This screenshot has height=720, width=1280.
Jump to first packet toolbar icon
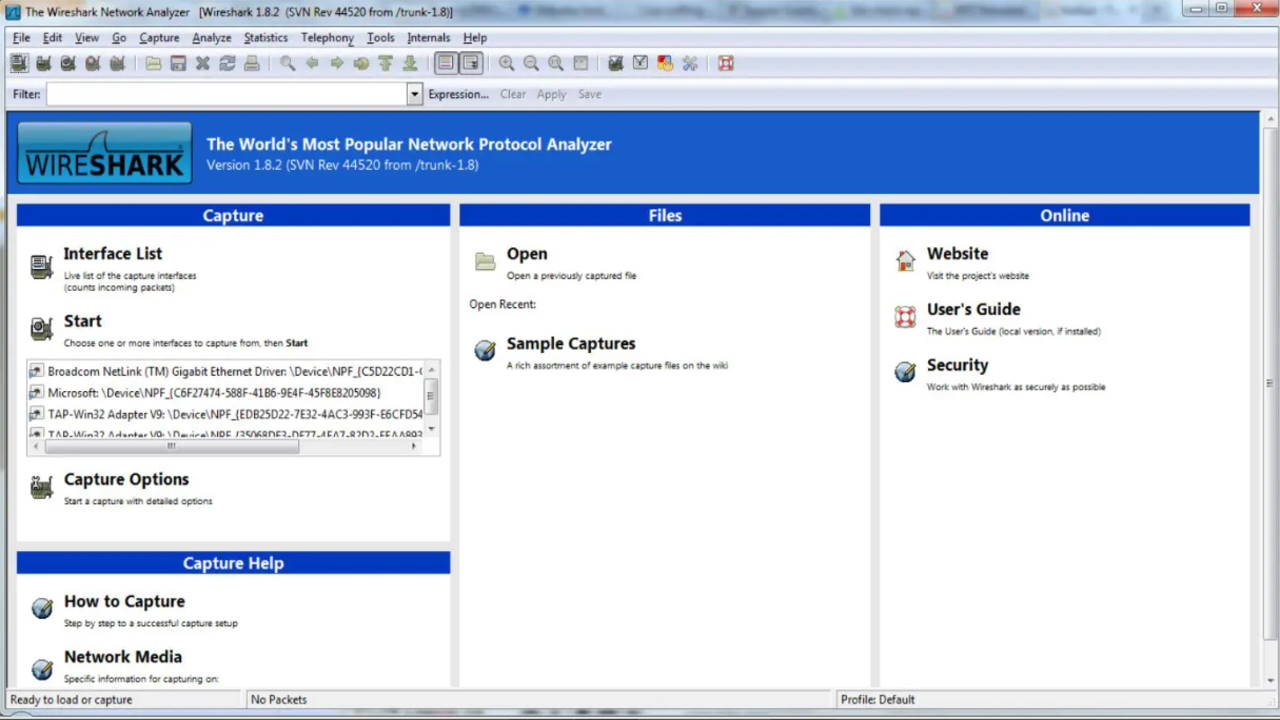coord(386,63)
